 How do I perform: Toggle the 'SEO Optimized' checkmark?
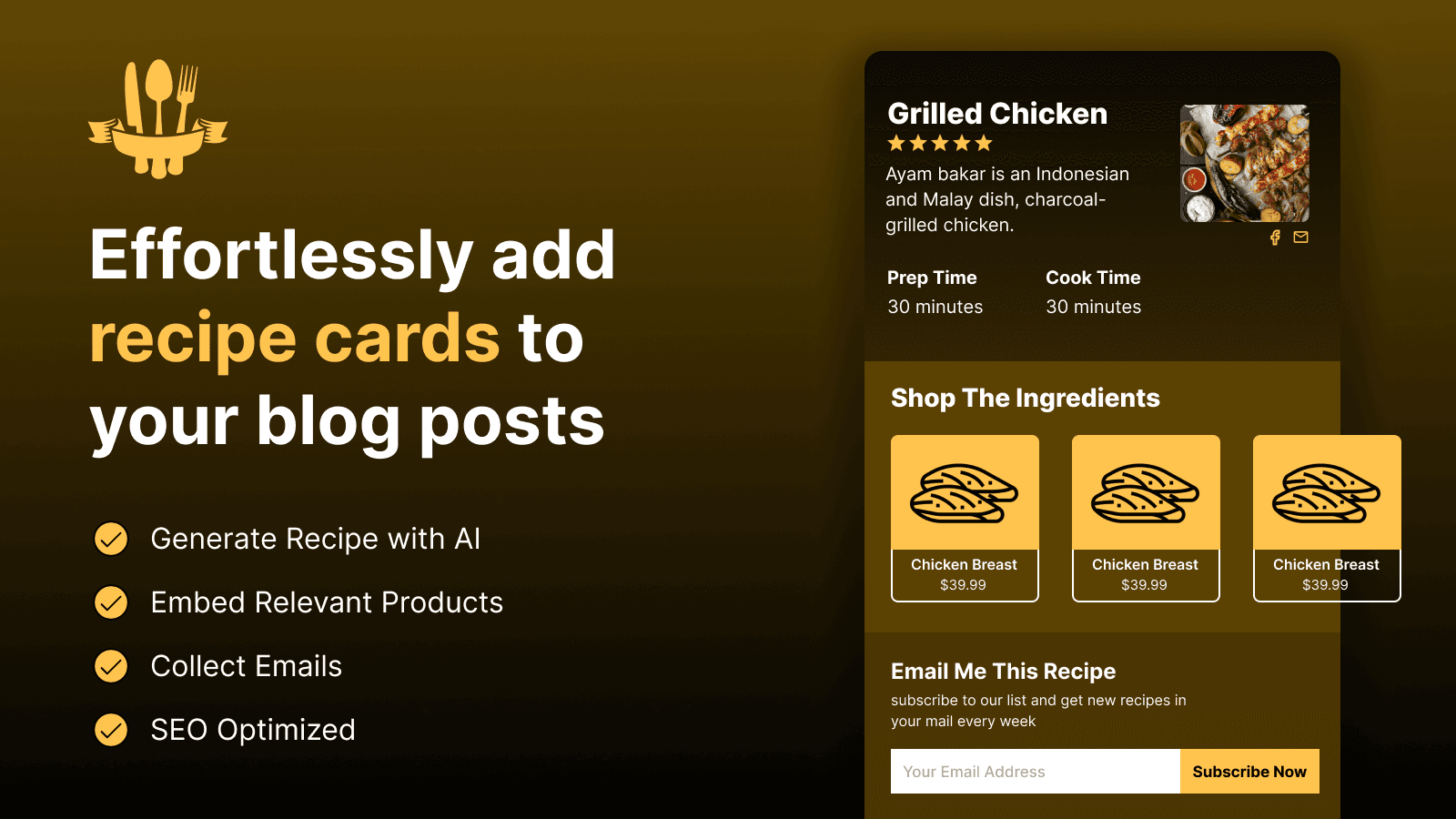(x=110, y=730)
